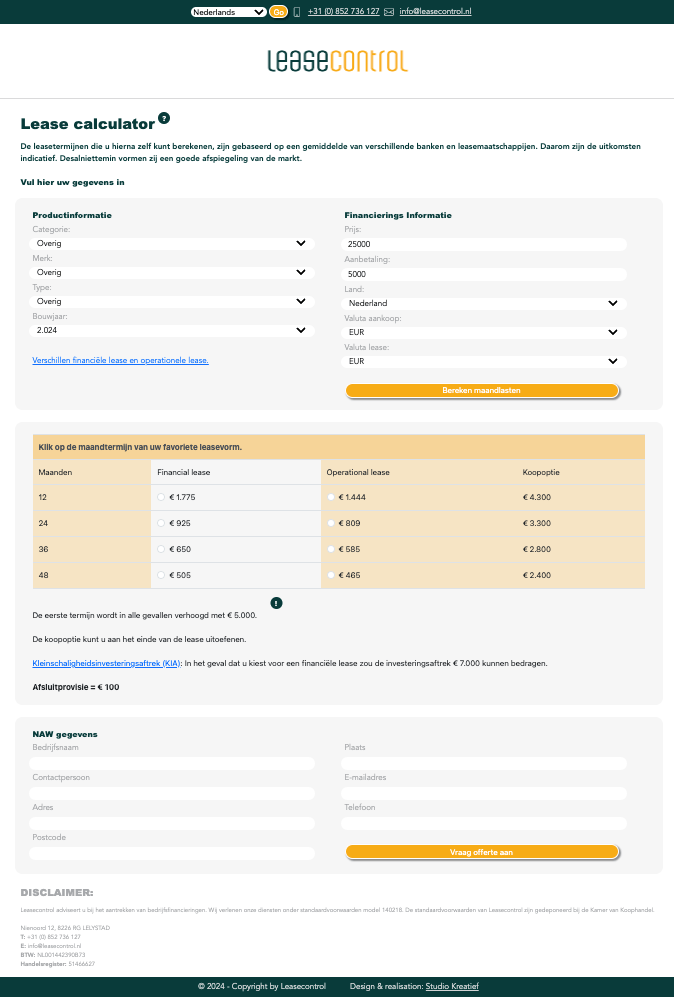Click the Prijs input field containing 25000

[x=484, y=244]
